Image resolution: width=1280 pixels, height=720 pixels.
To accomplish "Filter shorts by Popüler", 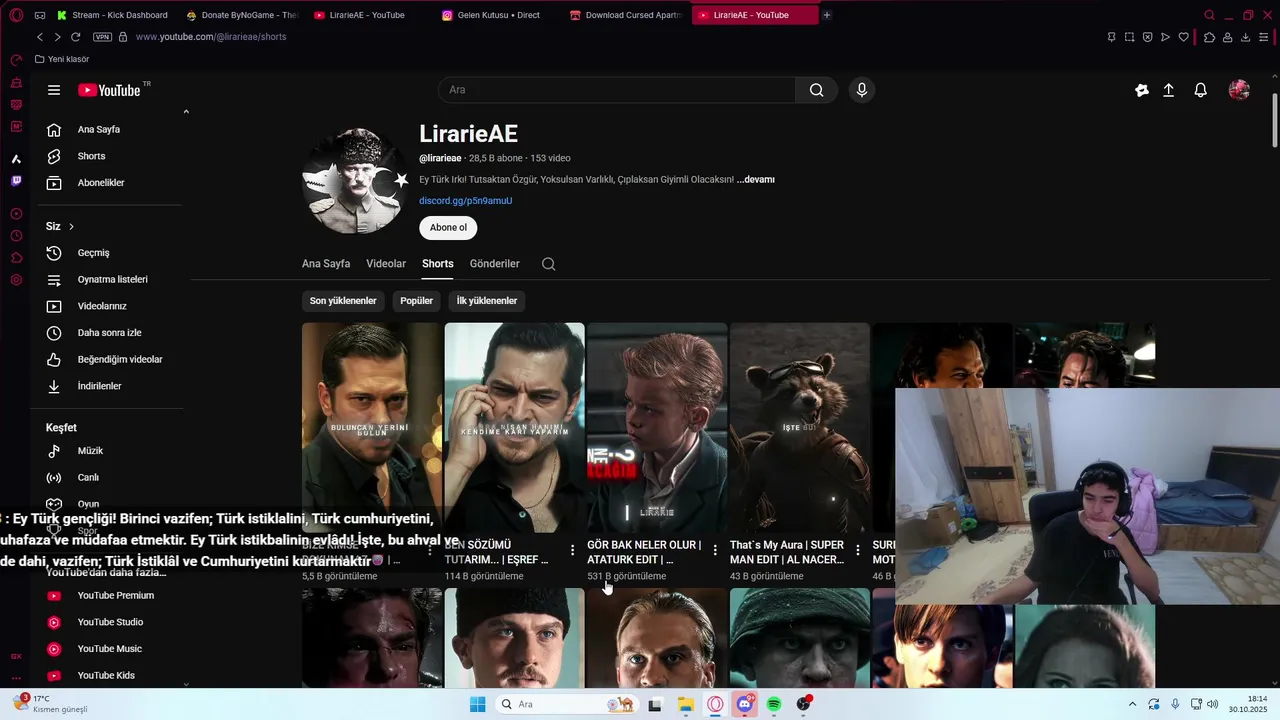I will (416, 301).
